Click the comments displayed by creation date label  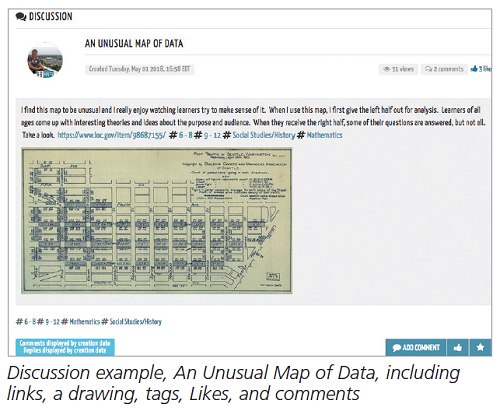click(x=65, y=347)
